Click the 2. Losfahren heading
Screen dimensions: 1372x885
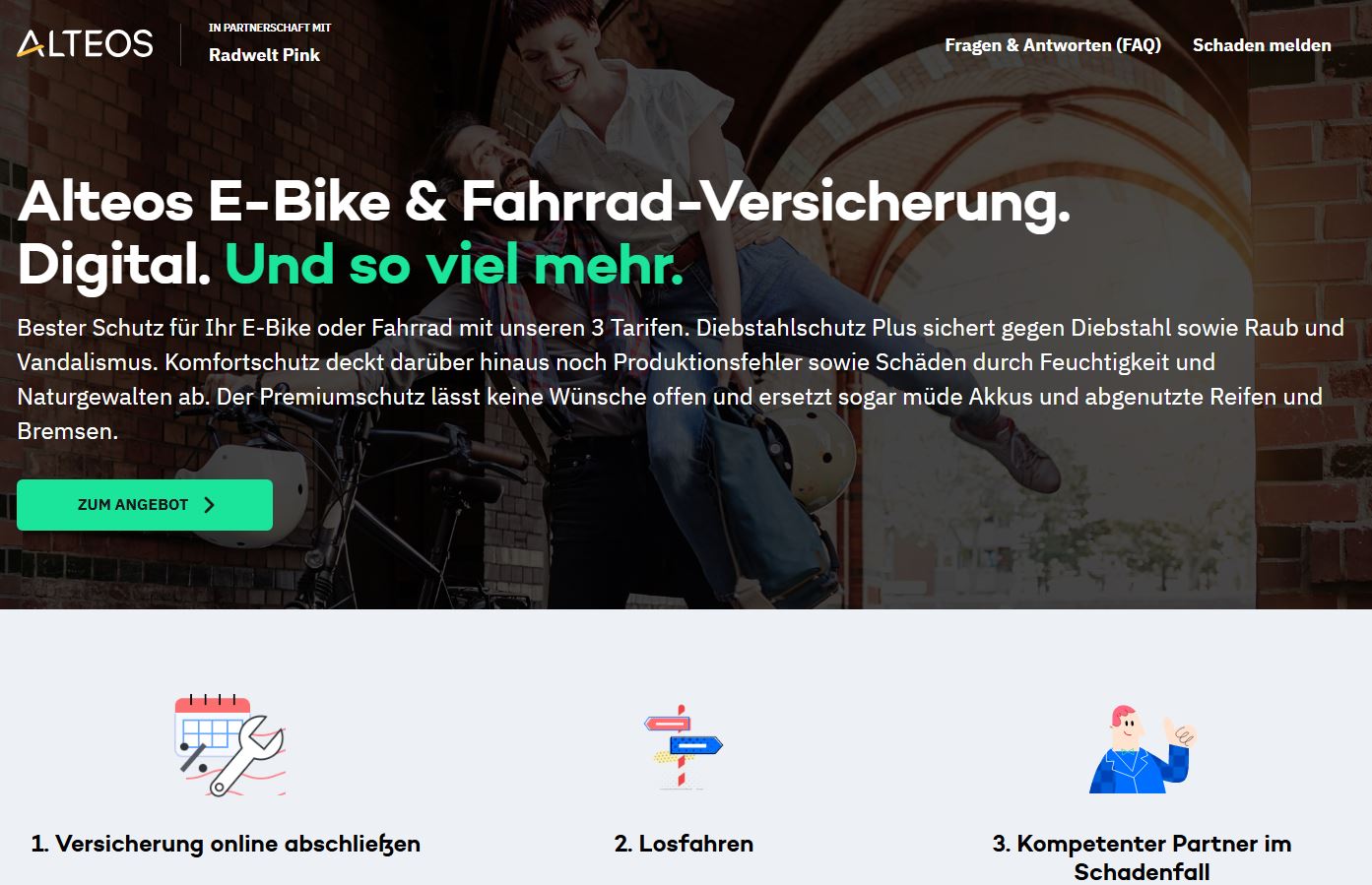[x=684, y=844]
